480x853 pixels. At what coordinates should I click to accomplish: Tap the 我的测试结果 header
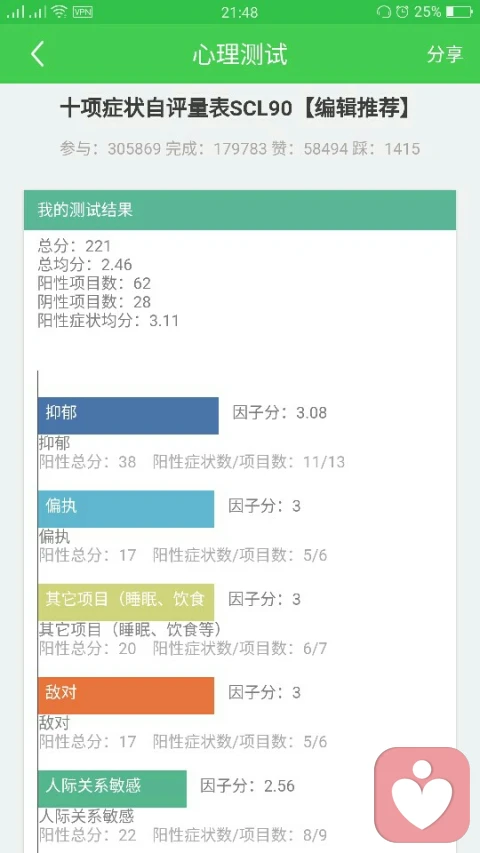[240, 210]
